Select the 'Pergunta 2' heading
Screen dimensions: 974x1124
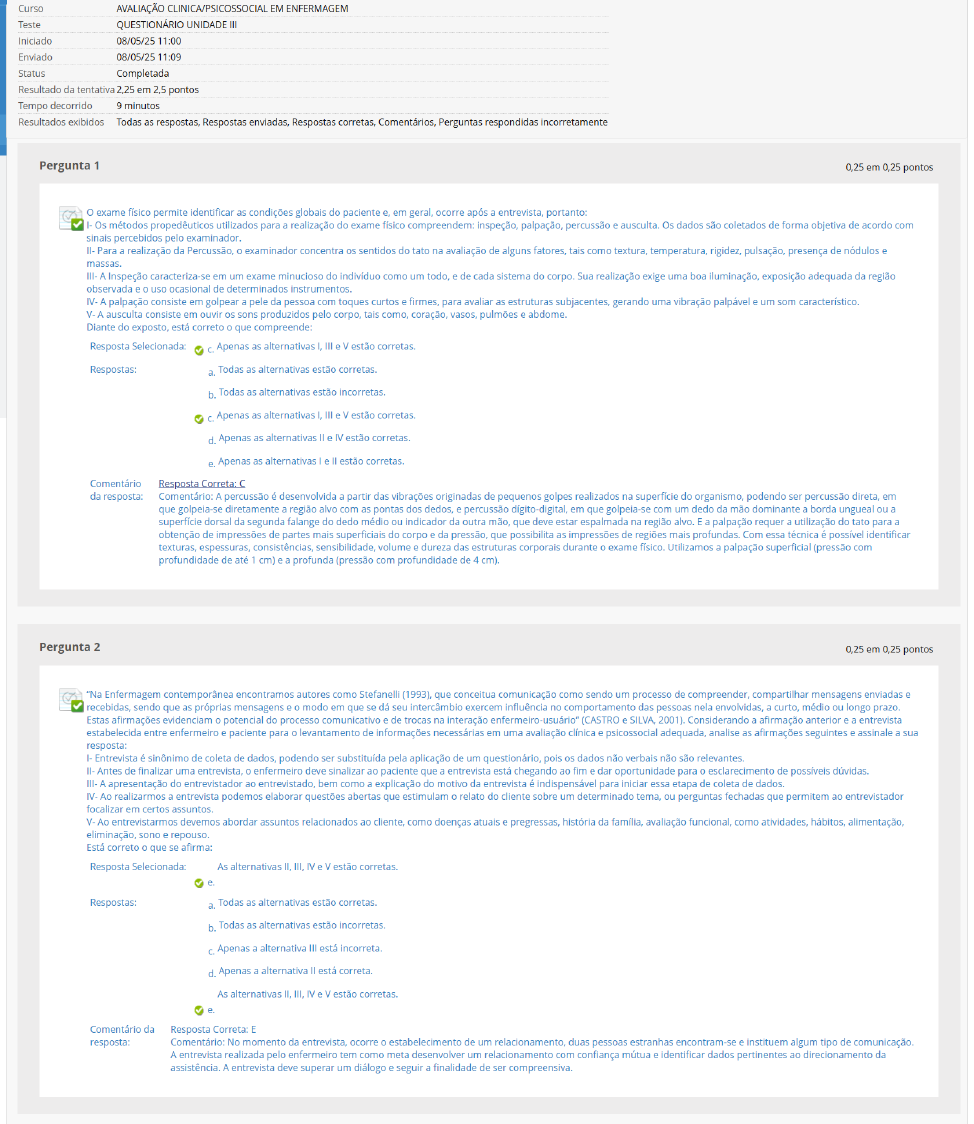click(x=69, y=647)
